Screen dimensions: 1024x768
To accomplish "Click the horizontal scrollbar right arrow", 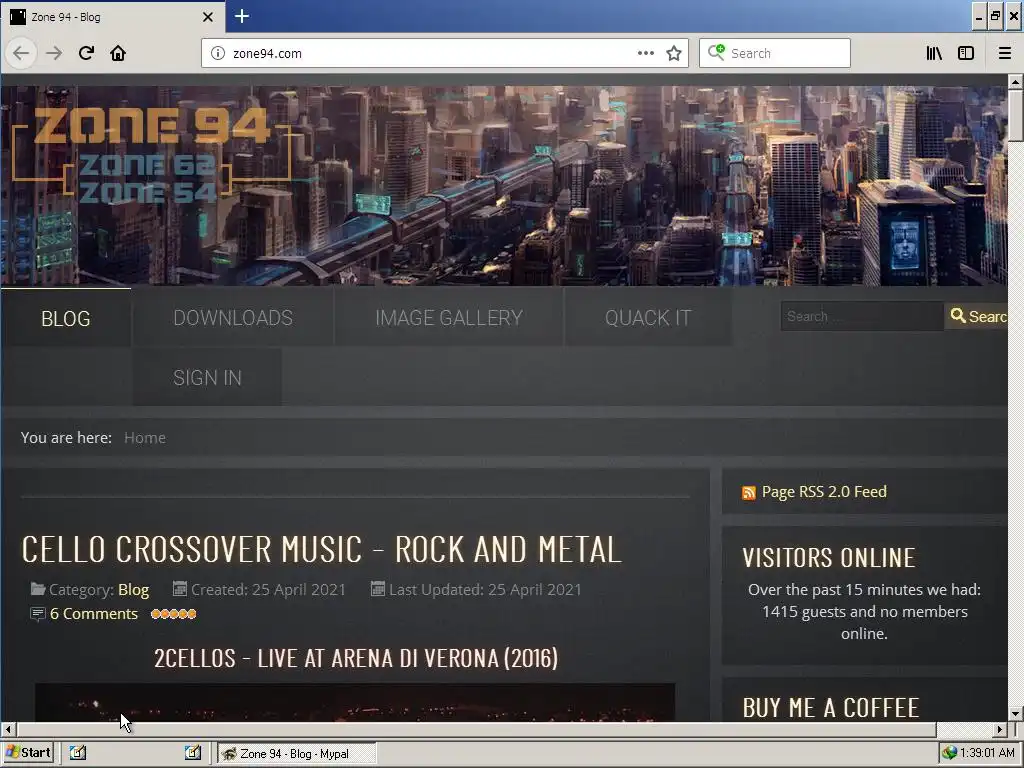I will (1000, 729).
